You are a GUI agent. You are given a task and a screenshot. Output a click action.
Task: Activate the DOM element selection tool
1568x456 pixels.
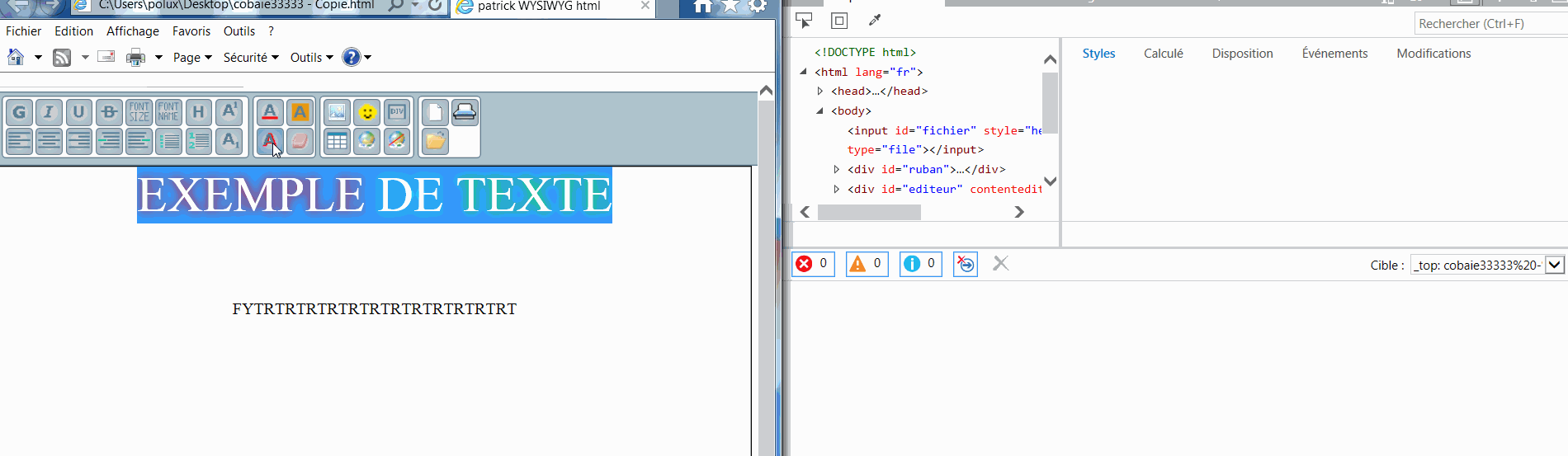click(804, 21)
